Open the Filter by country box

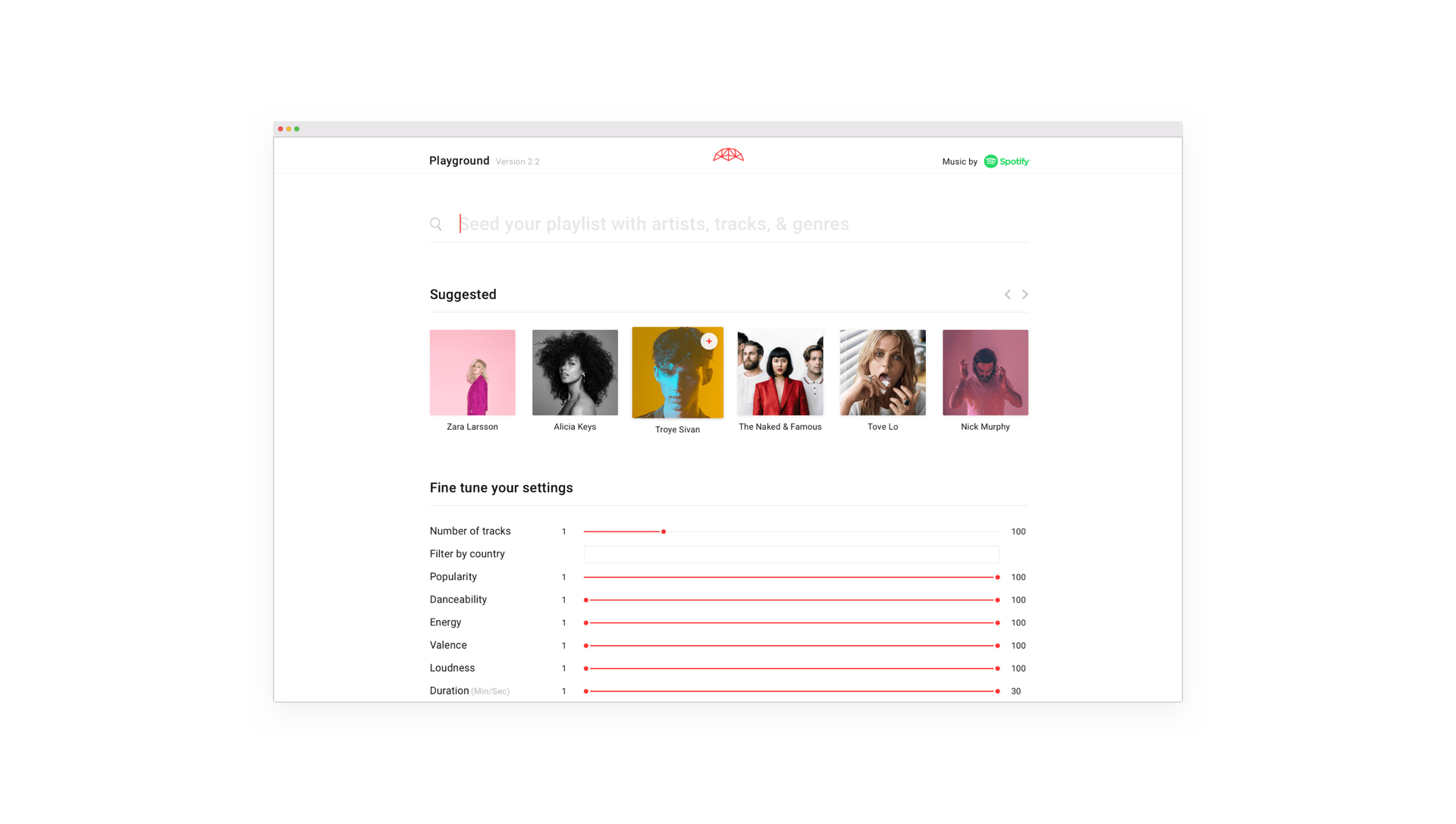pyautogui.click(x=791, y=554)
